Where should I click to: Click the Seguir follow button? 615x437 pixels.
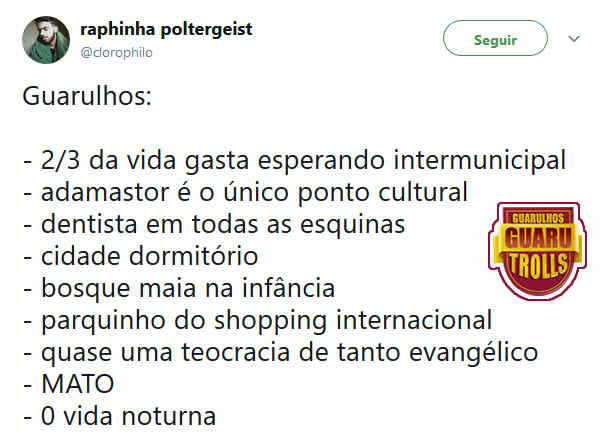[495, 38]
